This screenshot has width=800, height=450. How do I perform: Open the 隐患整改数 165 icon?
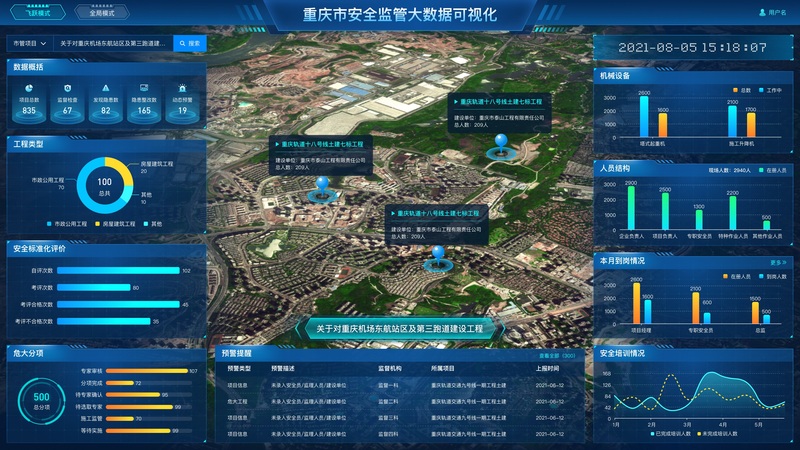(144, 88)
